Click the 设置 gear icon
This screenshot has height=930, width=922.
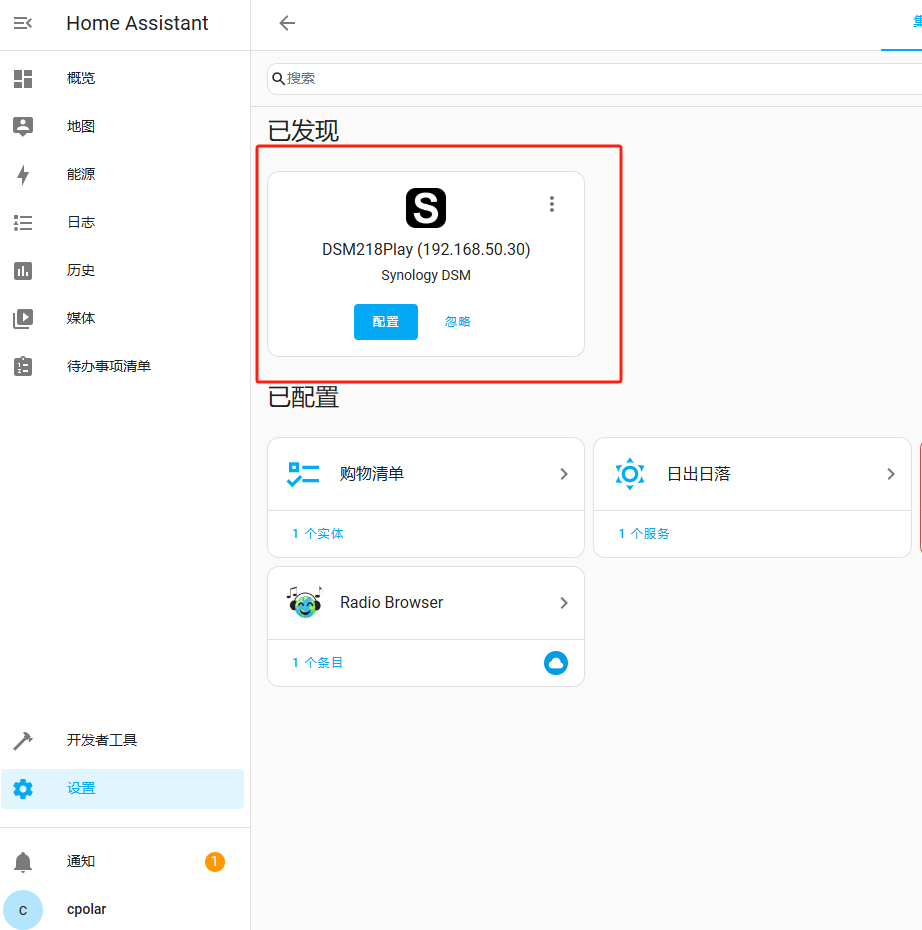[x=23, y=789]
